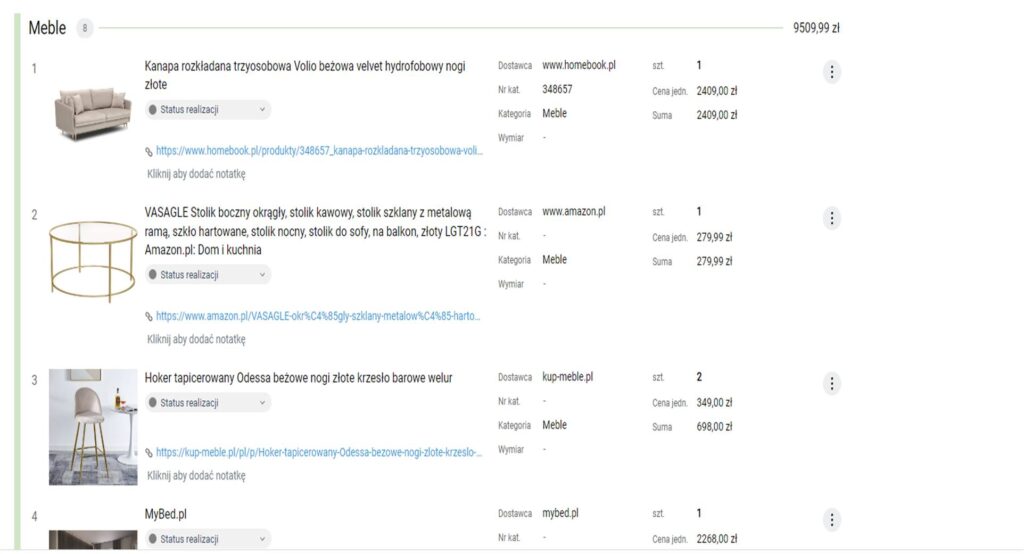
Task: Open the homebook.pl product link
Action: (319, 152)
